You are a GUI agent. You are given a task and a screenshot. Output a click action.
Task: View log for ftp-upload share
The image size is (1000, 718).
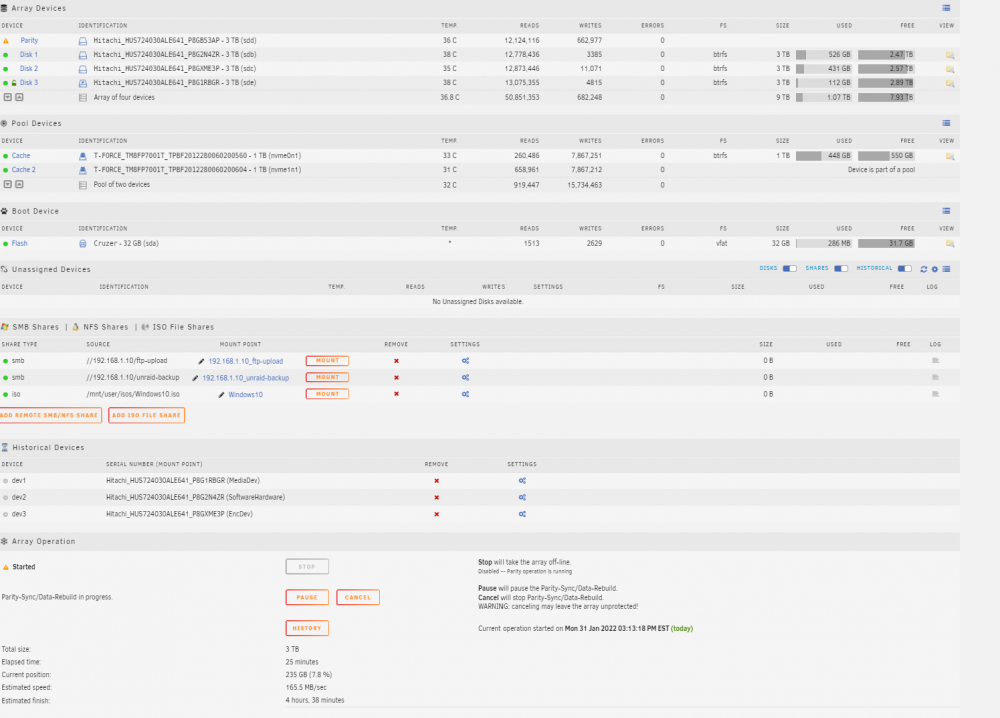[936, 361]
